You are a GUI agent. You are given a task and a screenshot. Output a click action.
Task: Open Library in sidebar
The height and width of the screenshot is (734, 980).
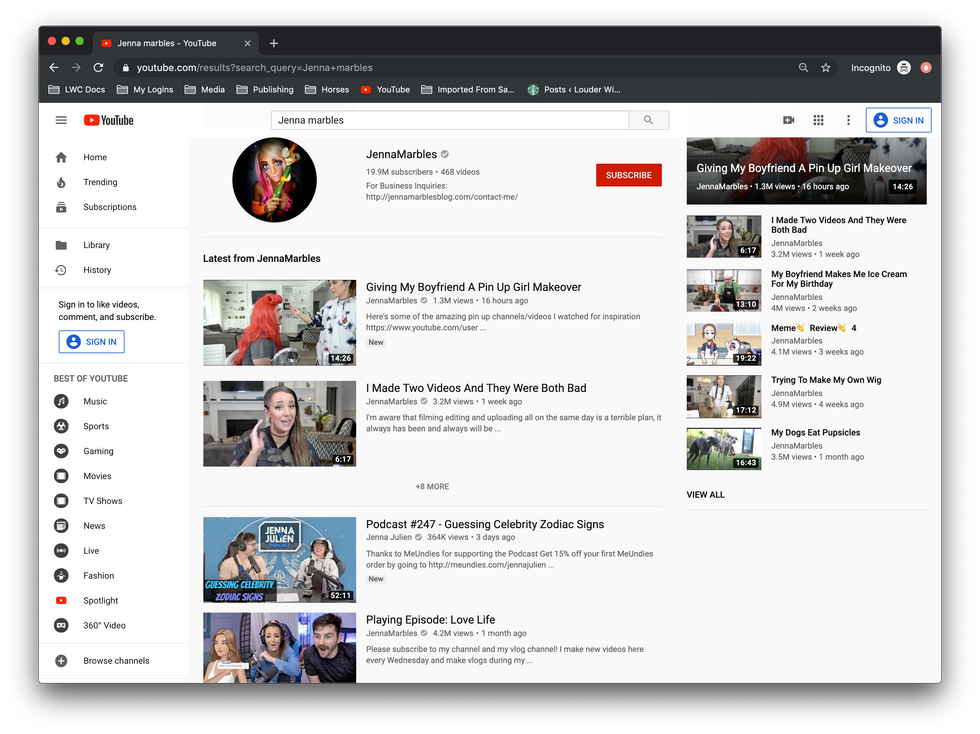click(96, 245)
